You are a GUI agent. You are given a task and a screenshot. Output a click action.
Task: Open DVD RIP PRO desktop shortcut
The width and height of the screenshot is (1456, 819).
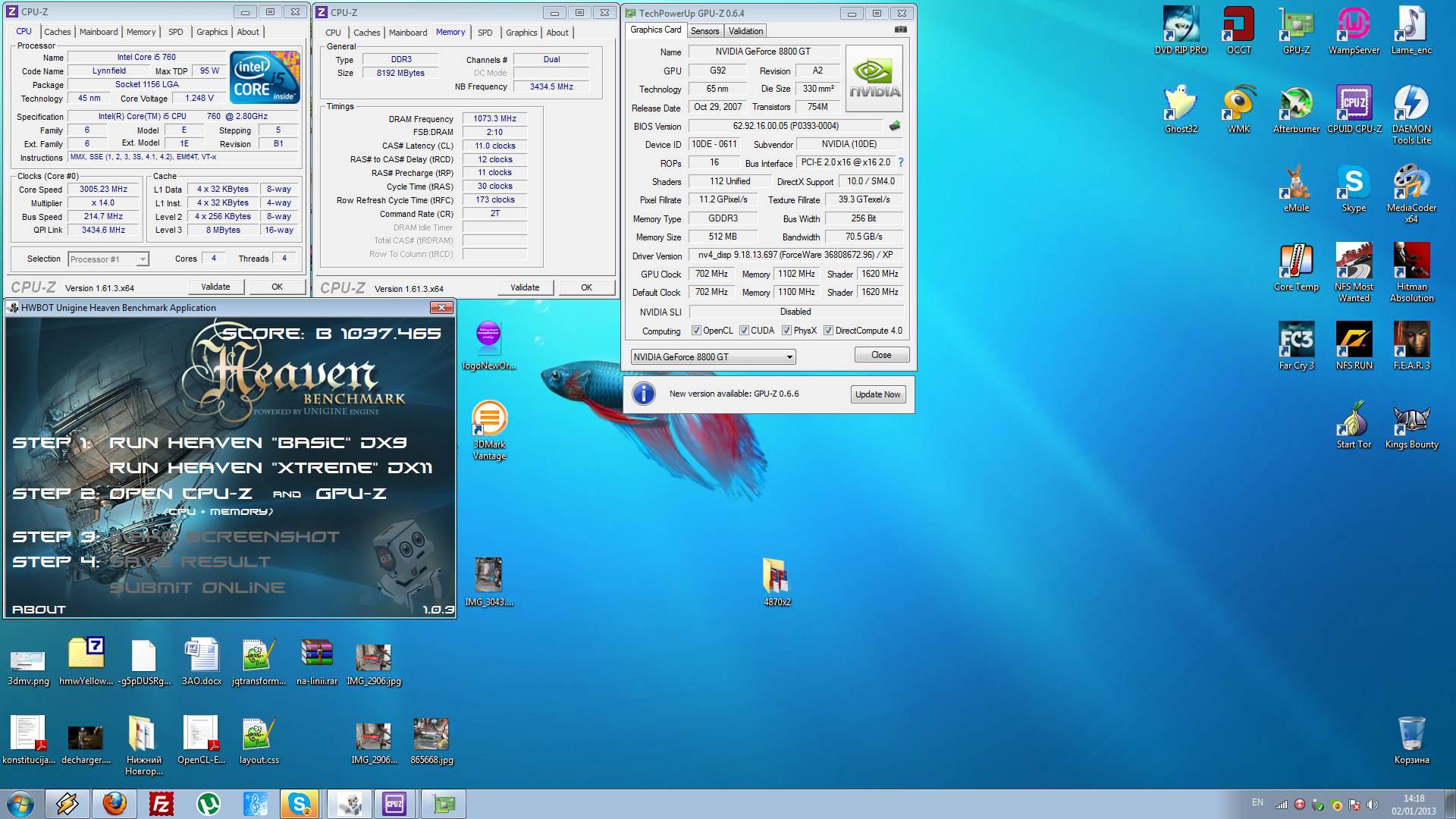pos(1181,30)
